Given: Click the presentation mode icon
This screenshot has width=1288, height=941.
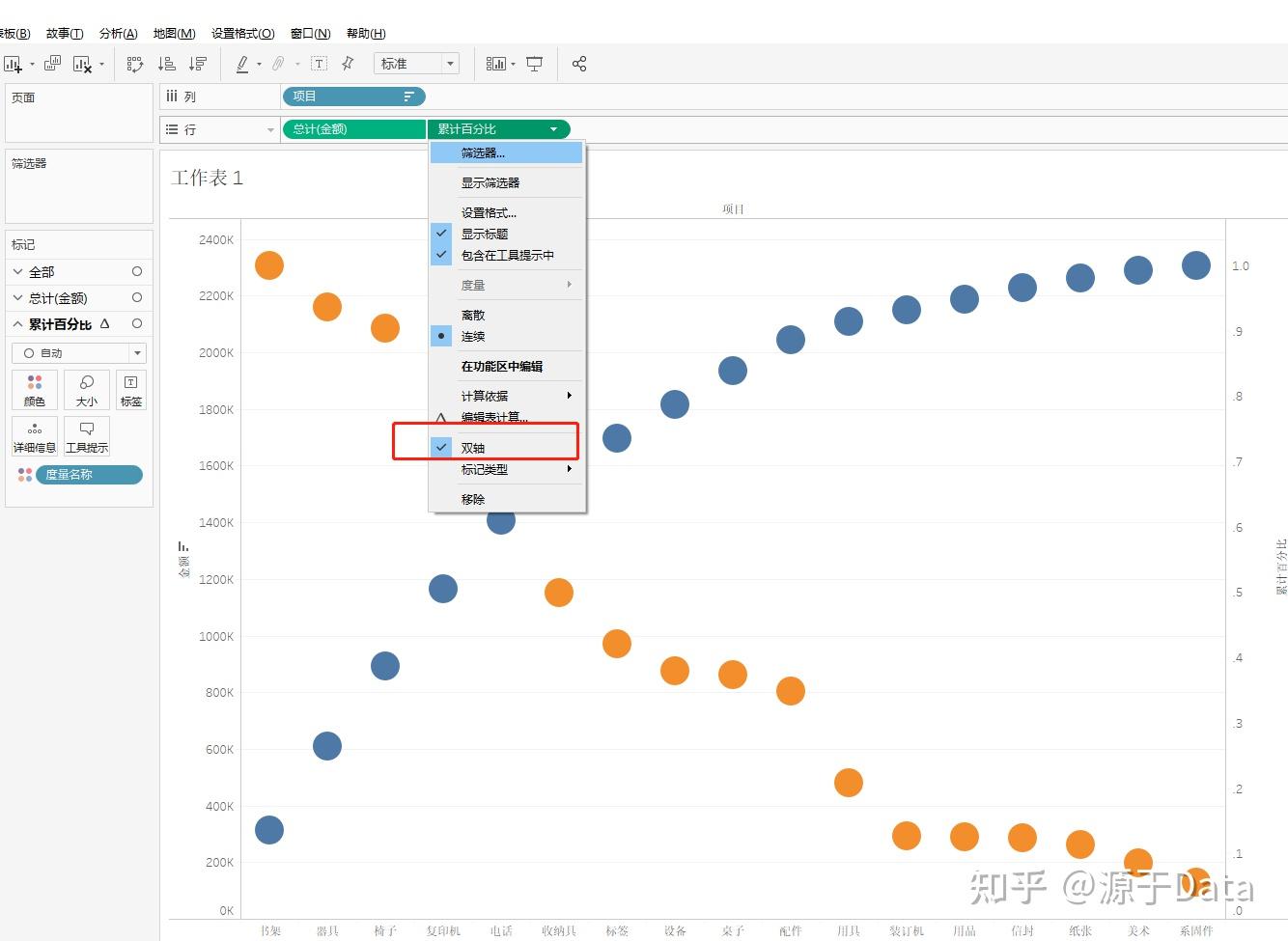Looking at the screenshot, I should pyautogui.click(x=534, y=64).
